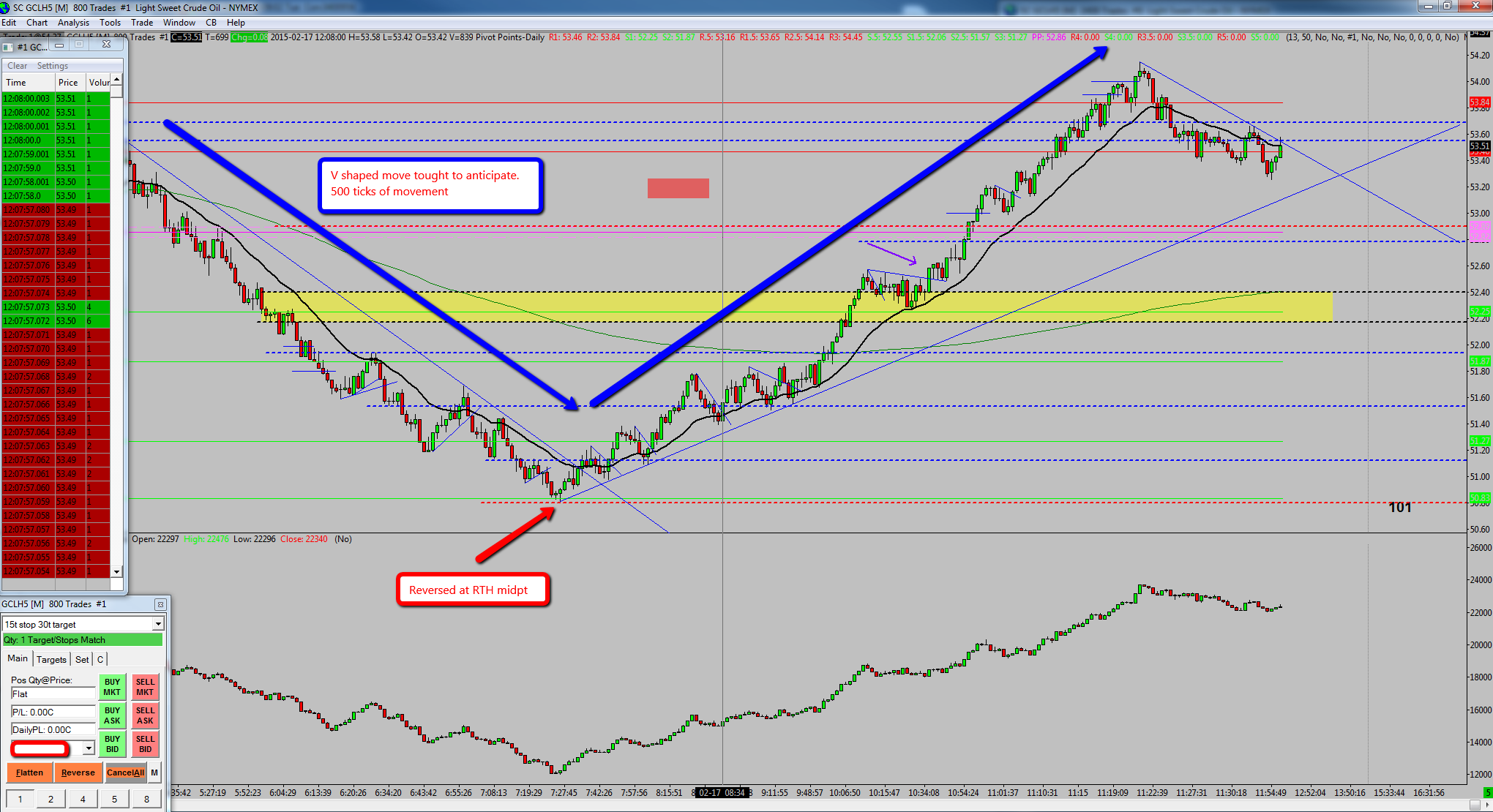The image size is (1493, 812).
Task: Open the Window menu
Action: point(179,23)
